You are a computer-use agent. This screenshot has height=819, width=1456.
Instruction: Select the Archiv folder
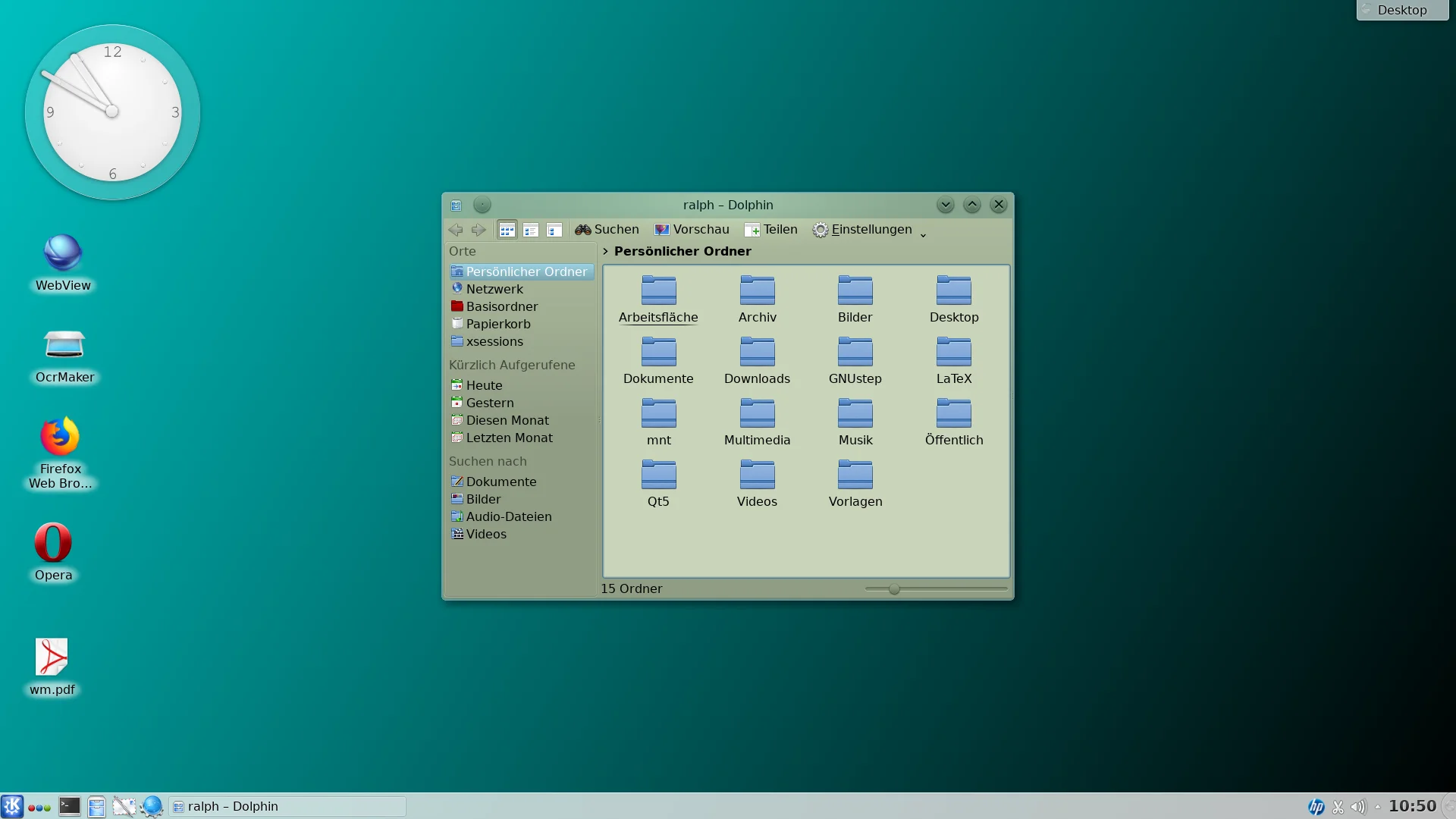point(757,300)
